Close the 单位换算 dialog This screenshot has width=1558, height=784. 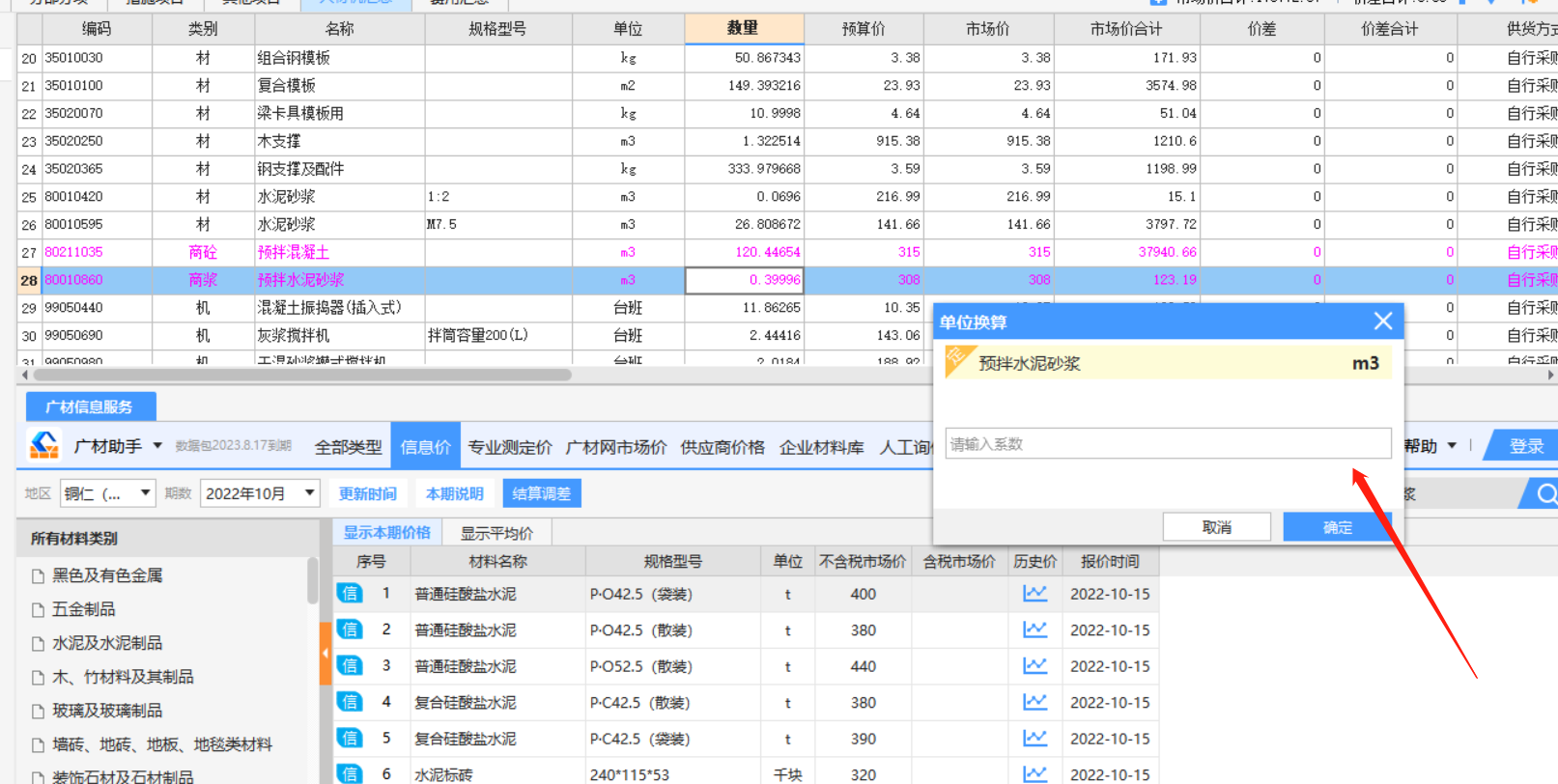[x=1383, y=322]
